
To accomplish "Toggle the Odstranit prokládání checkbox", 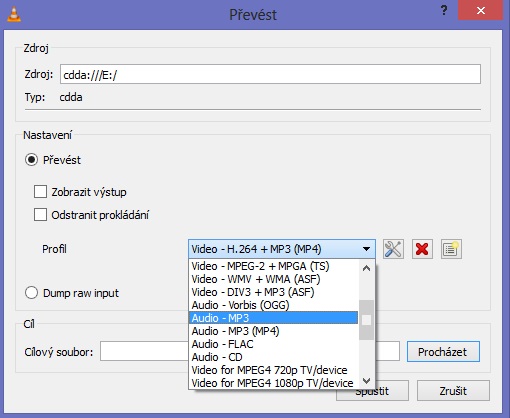I will tap(40, 215).
